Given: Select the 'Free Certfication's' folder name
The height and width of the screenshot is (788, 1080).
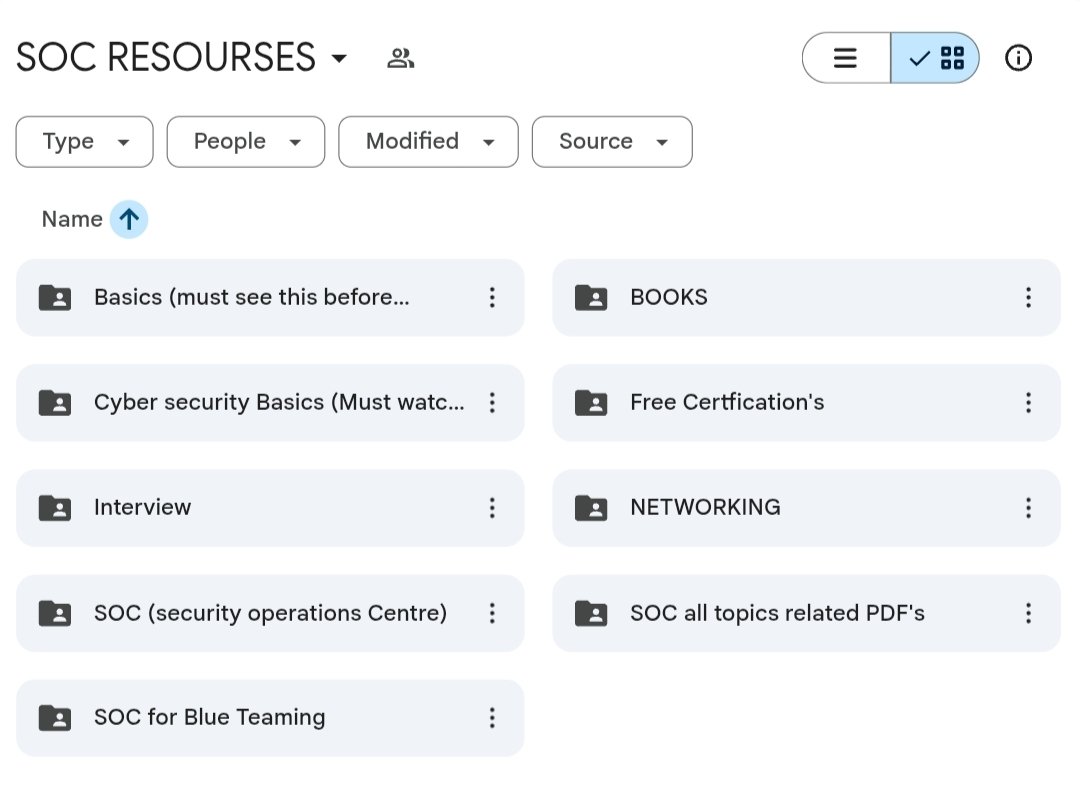Looking at the screenshot, I should [727, 403].
